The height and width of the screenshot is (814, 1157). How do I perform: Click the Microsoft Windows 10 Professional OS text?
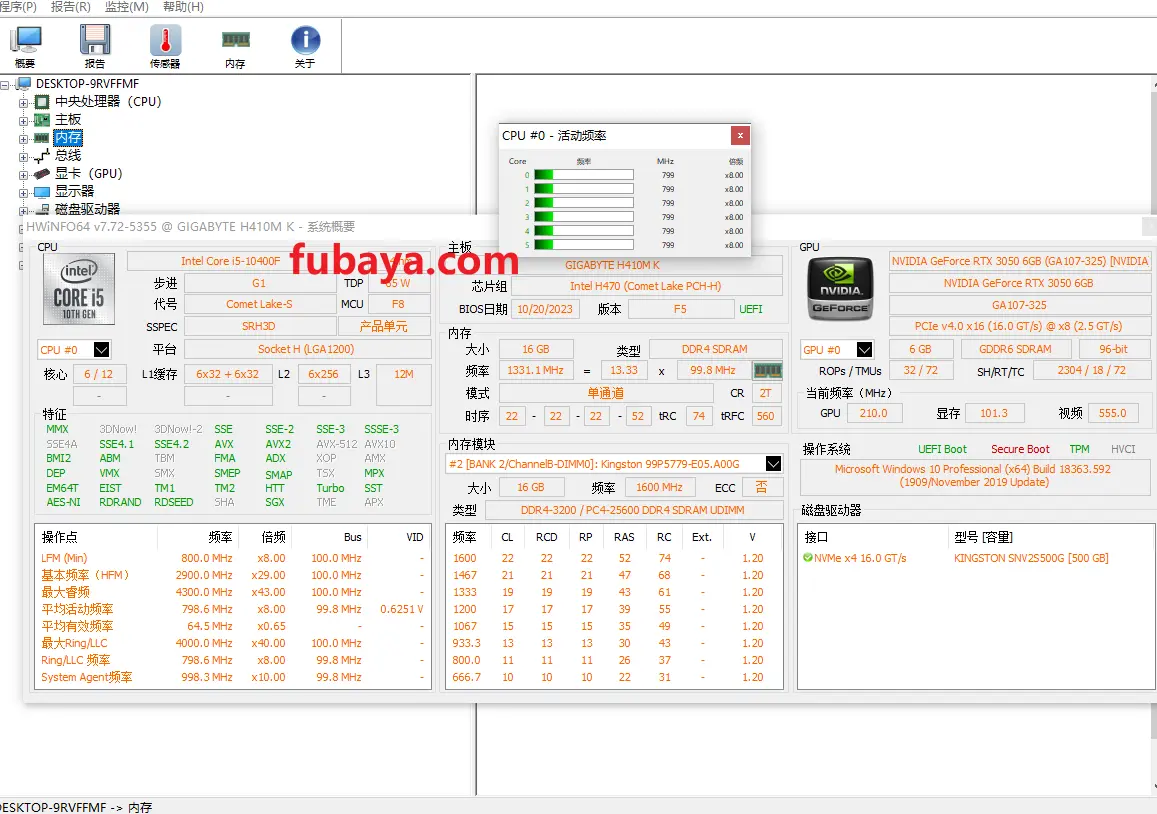click(x=973, y=475)
